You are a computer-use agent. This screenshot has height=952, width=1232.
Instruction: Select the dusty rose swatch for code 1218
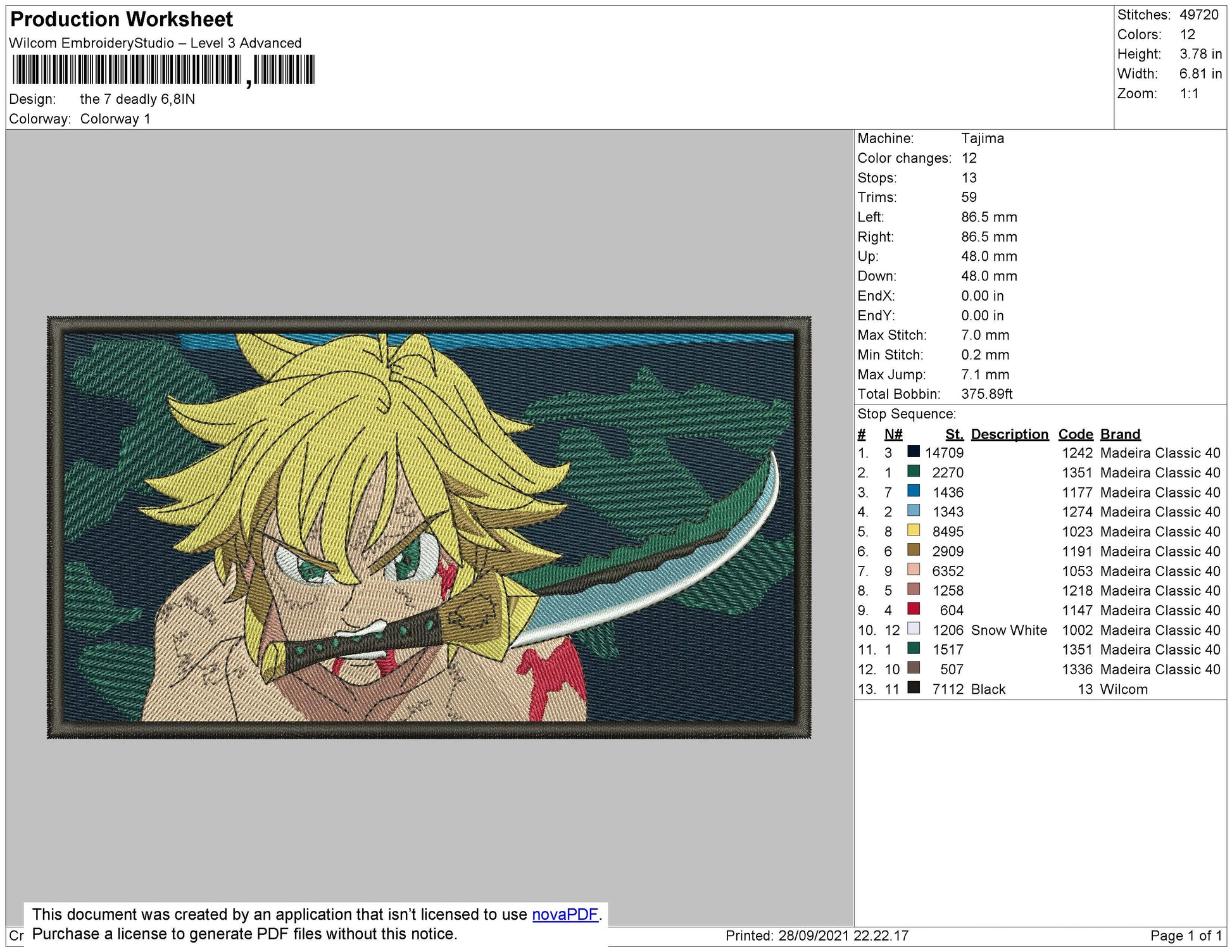click(x=914, y=589)
